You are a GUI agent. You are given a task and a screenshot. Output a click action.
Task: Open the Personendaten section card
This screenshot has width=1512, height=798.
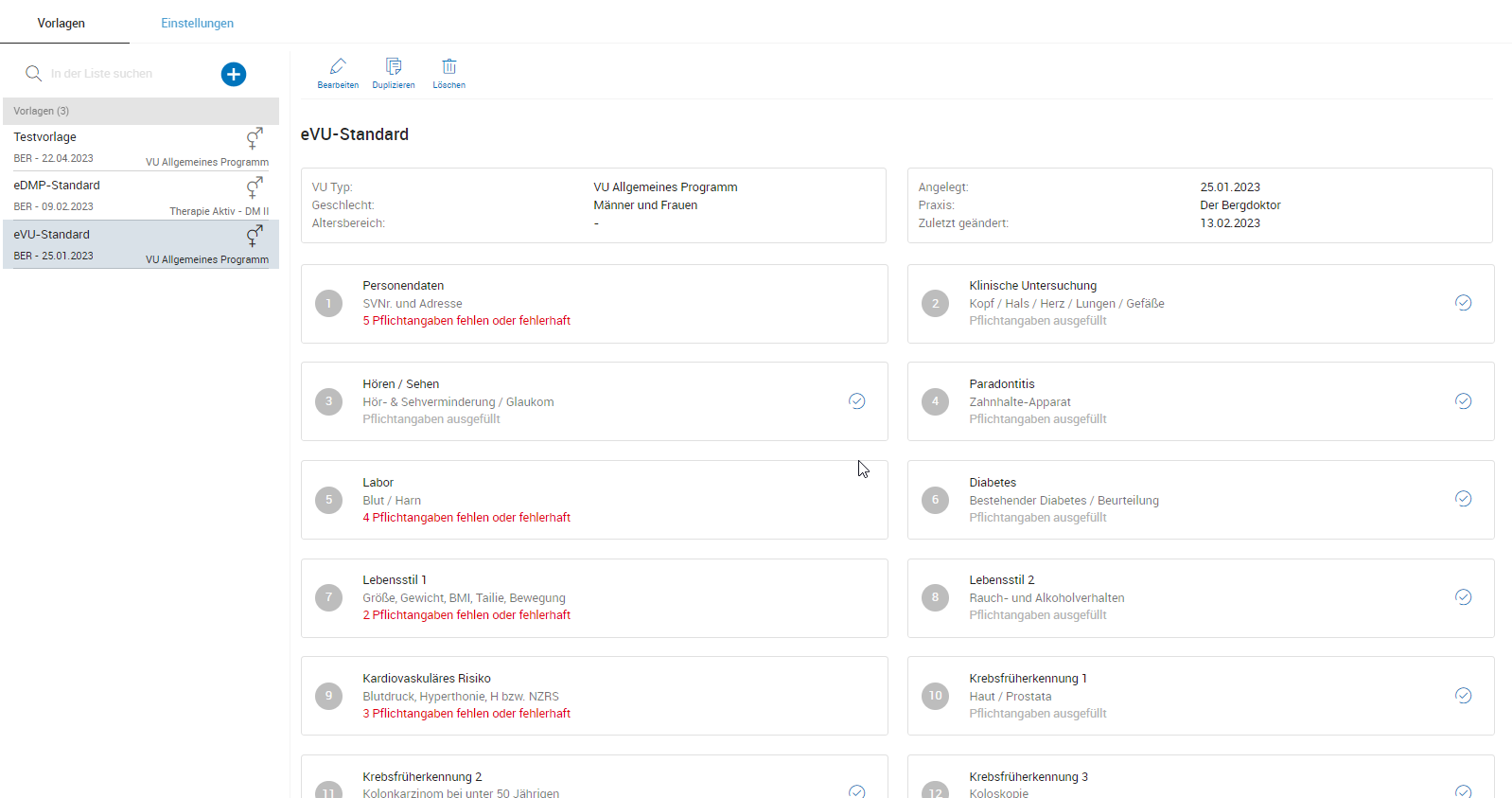(594, 304)
